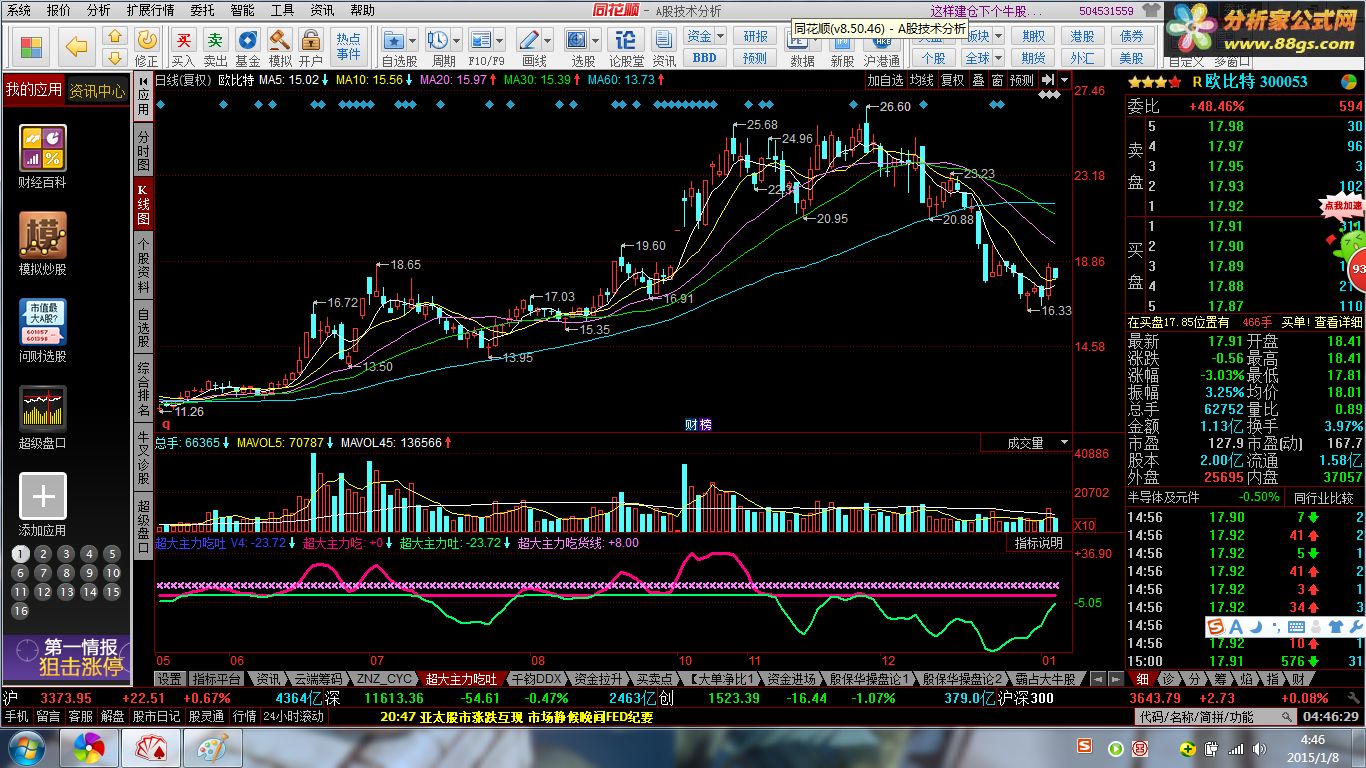Click the 添加应用 plus icon
The height and width of the screenshot is (768, 1366).
tap(43, 496)
